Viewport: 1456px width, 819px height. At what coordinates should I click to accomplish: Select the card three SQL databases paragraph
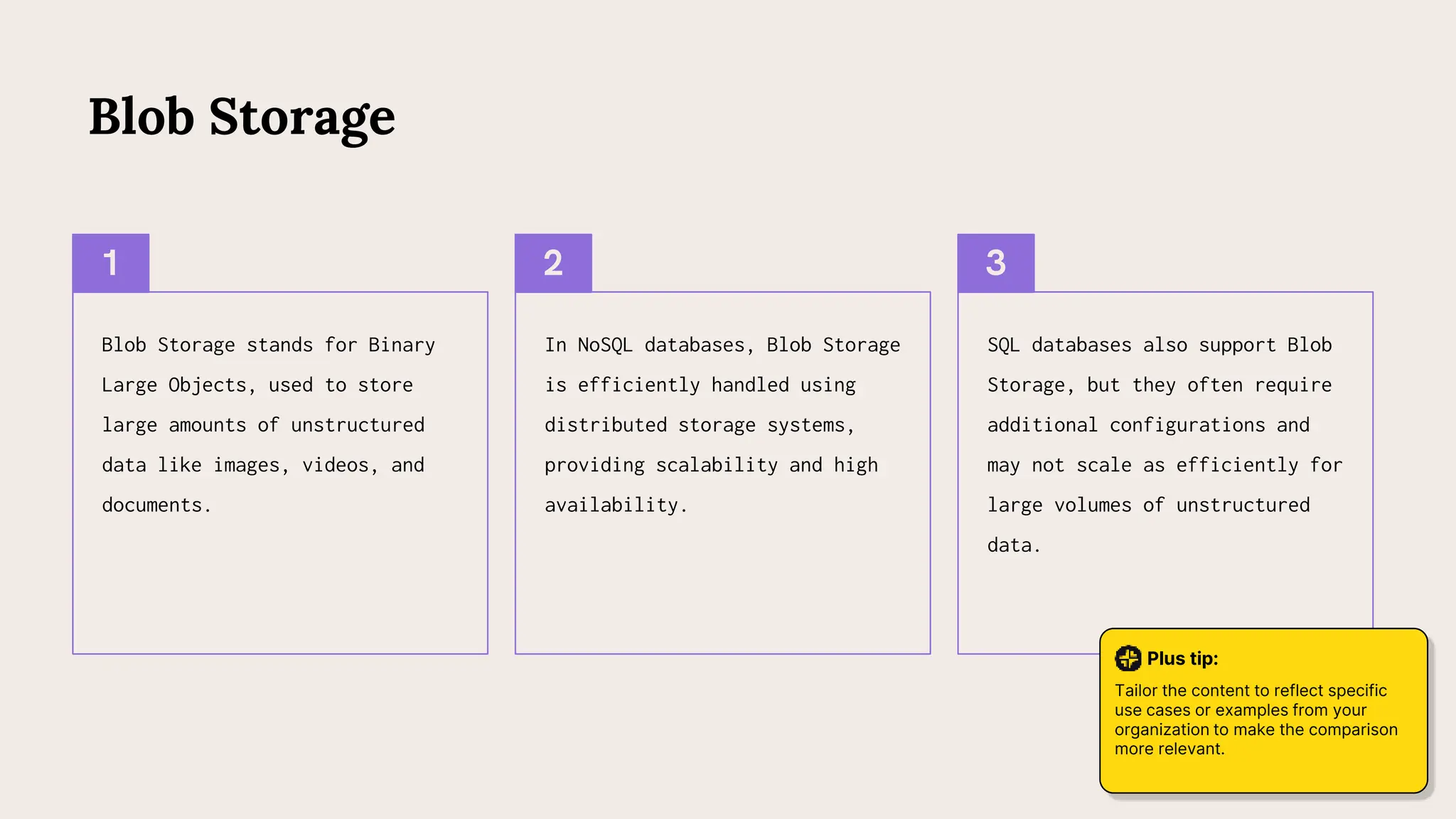1165,445
